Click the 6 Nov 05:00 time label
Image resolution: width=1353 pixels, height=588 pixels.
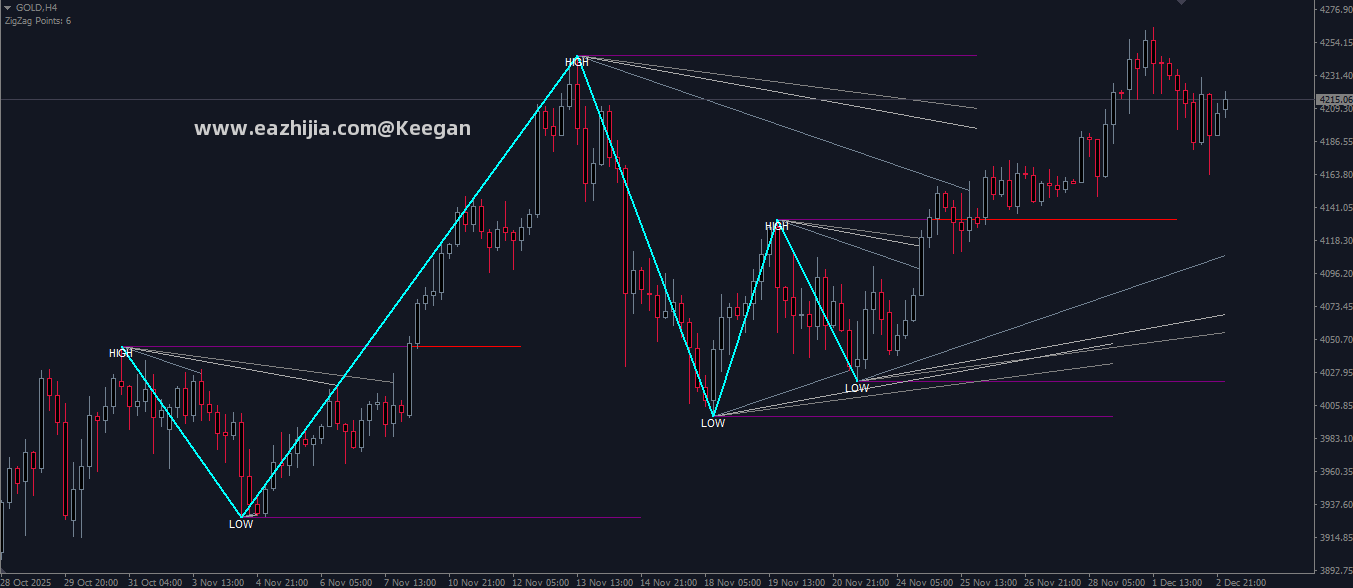tap(346, 582)
